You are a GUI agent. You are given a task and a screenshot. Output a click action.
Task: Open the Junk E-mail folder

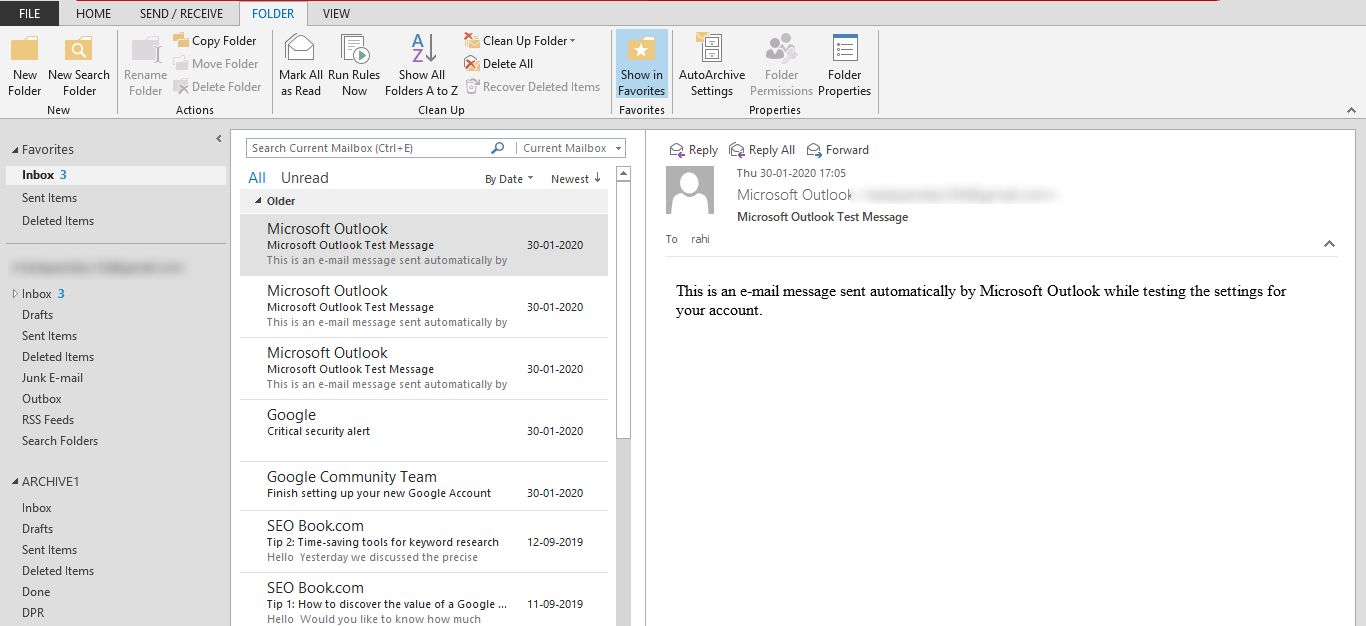(x=52, y=378)
